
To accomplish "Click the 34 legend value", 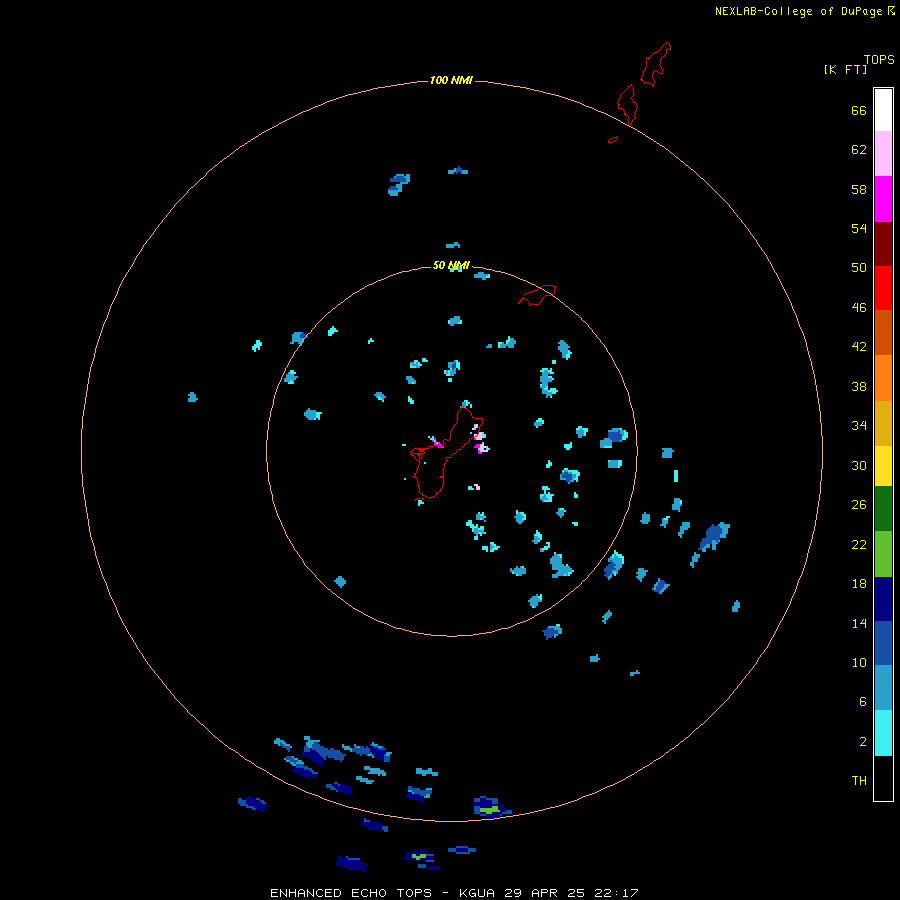I will click(859, 426).
